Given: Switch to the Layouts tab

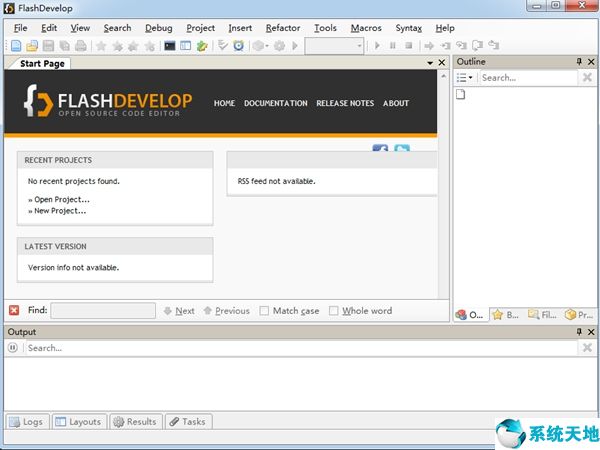Looking at the screenshot, I should [x=79, y=421].
